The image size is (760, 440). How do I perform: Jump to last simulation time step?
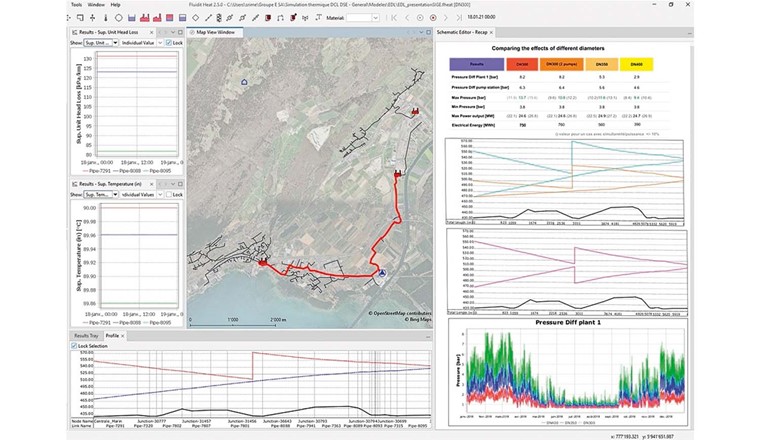(459, 18)
